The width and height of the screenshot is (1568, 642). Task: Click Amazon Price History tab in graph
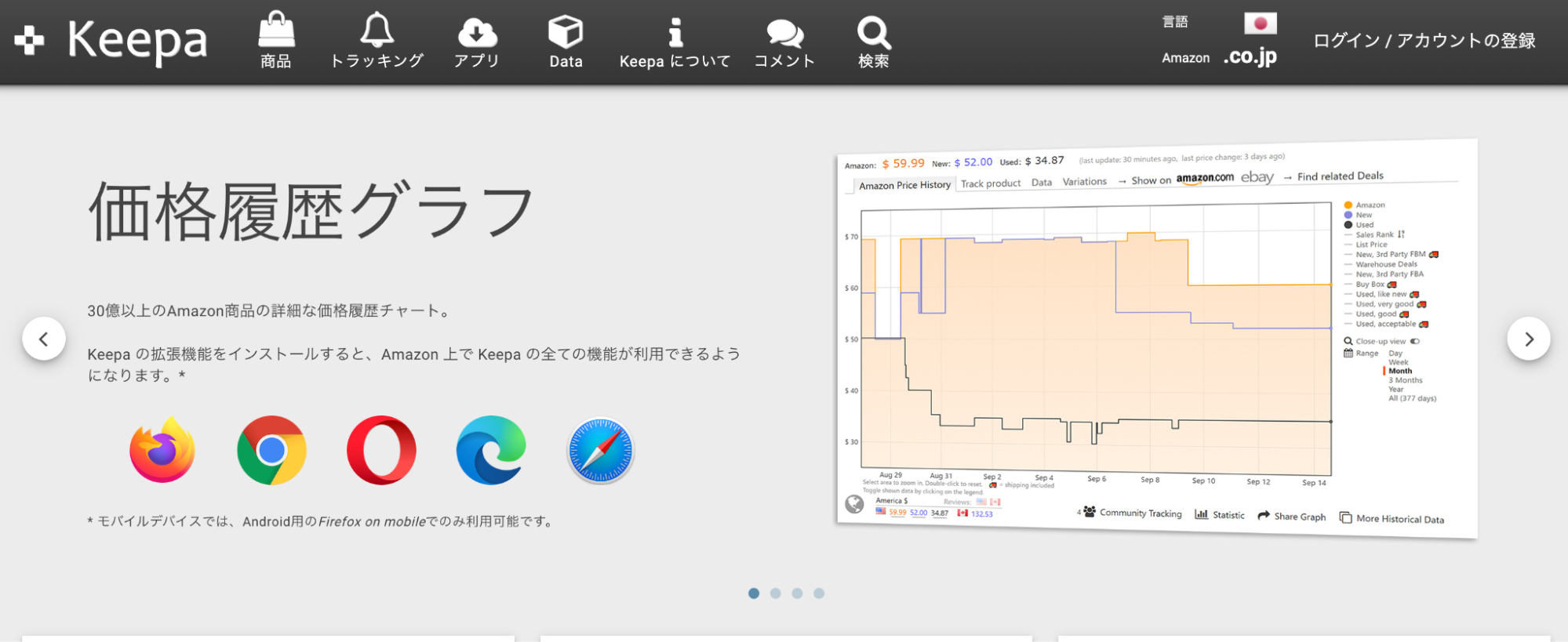(904, 185)
